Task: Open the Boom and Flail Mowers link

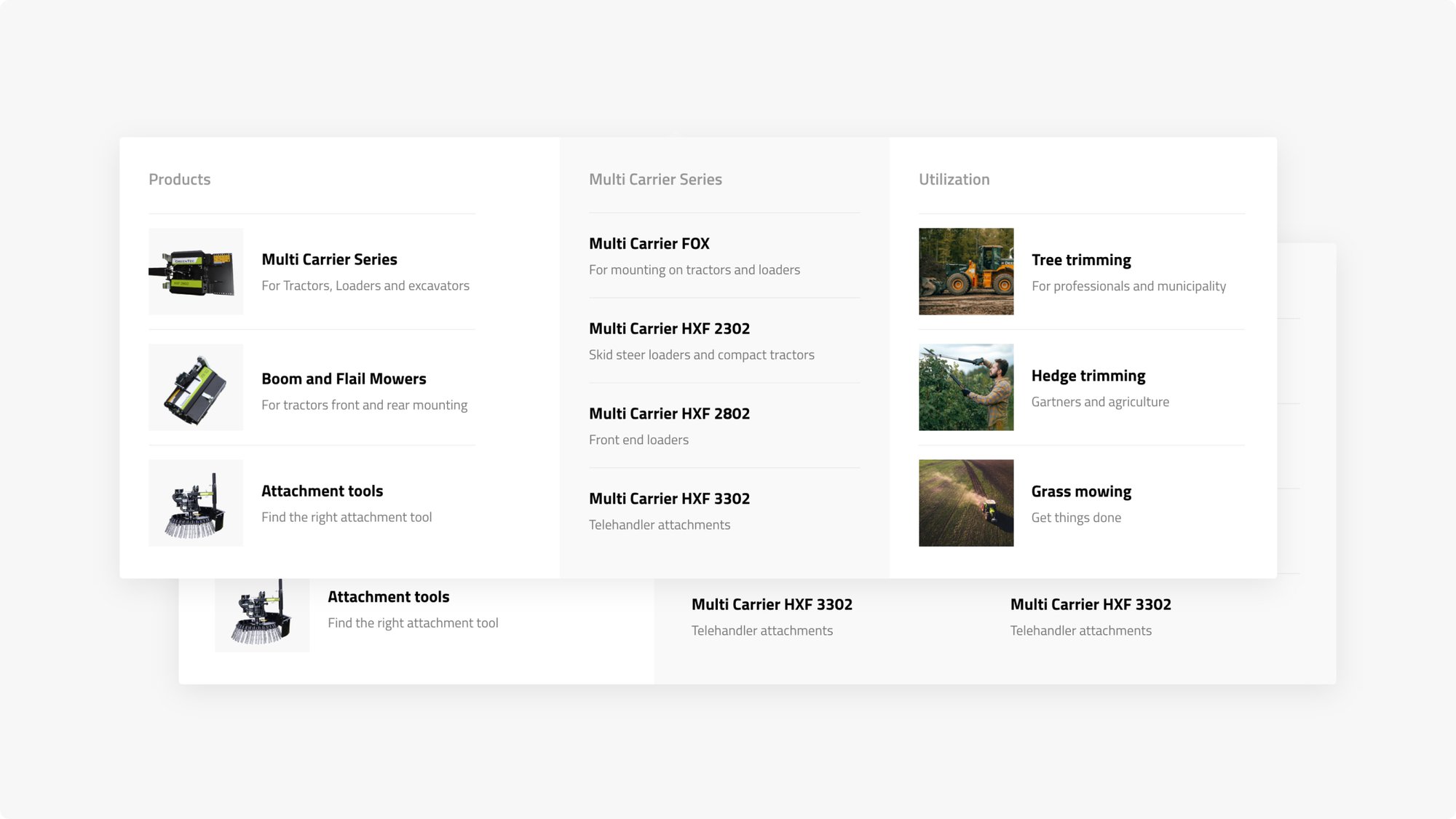Action: (x=344, y=379)
